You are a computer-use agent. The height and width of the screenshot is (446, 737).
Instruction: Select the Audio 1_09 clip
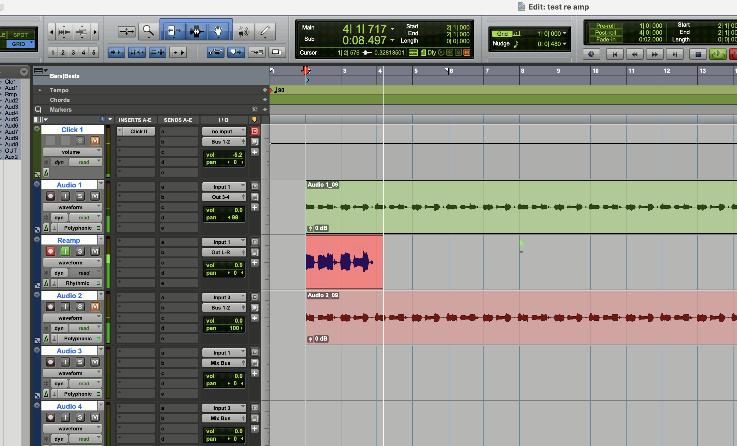pos(521,207)
